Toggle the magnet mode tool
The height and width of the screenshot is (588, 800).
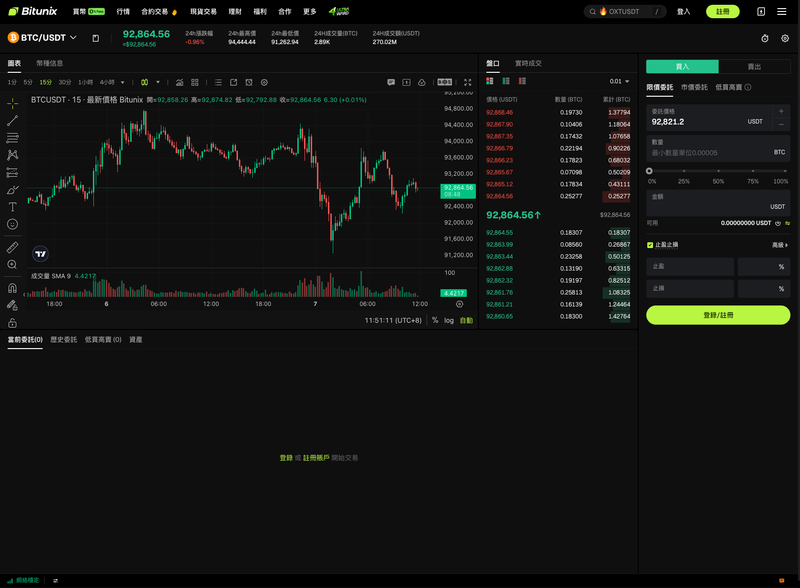click(13, 288)
